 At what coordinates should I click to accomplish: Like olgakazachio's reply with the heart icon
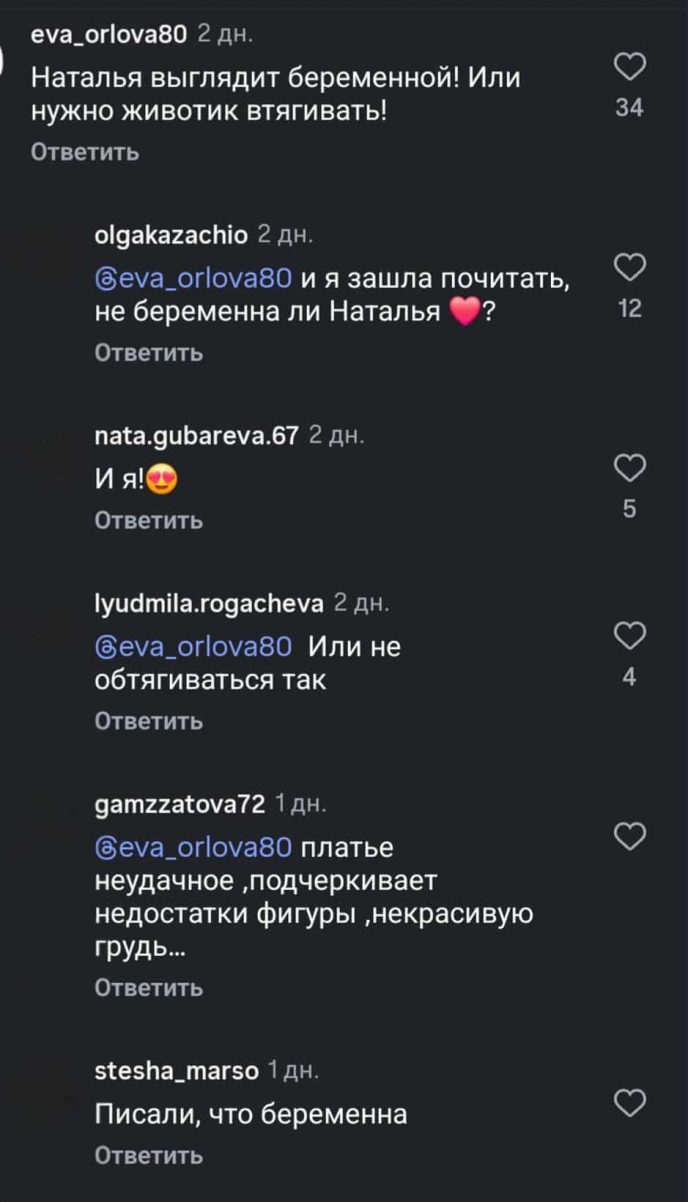[x=629, y=268]
